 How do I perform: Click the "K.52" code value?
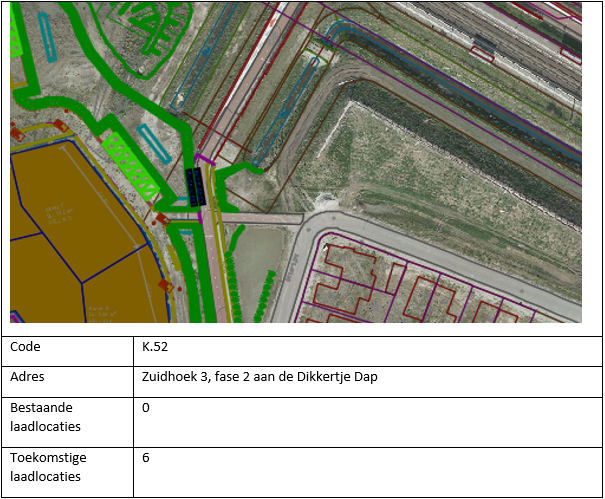click(156, 348)
